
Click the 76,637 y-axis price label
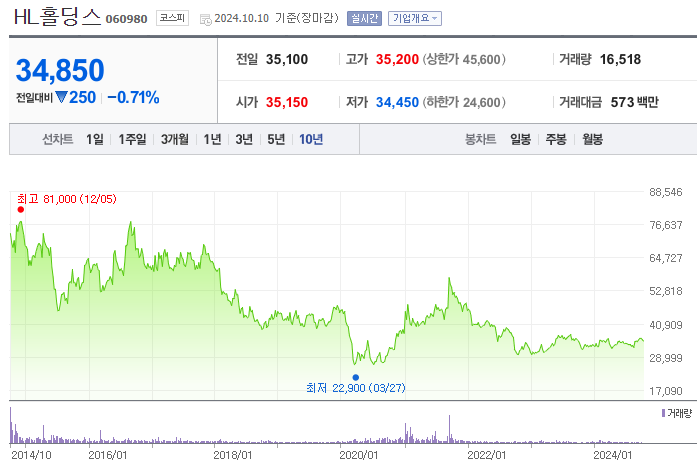coord(665,225)
